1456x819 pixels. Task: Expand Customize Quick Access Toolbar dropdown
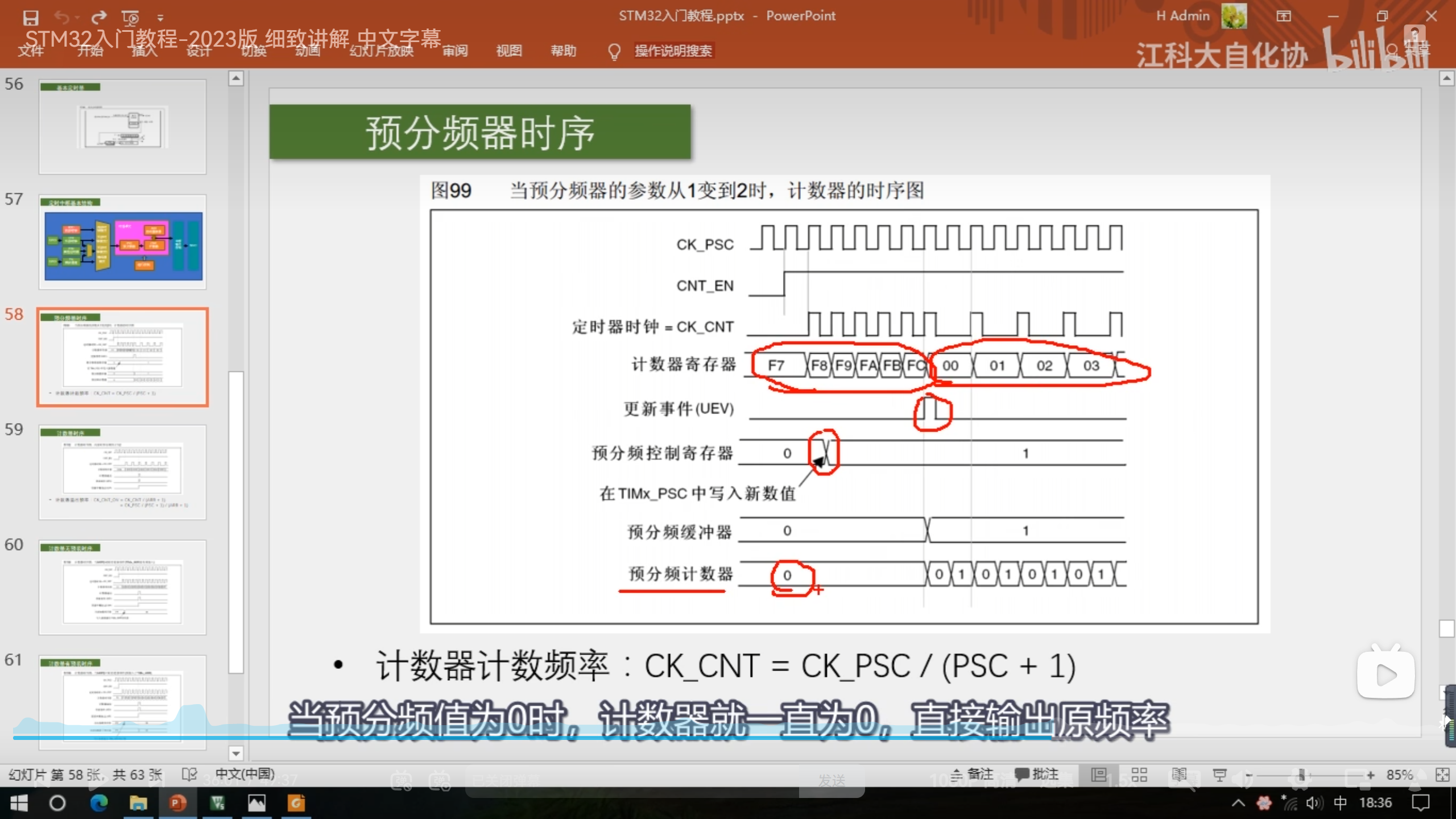(160, 18)
